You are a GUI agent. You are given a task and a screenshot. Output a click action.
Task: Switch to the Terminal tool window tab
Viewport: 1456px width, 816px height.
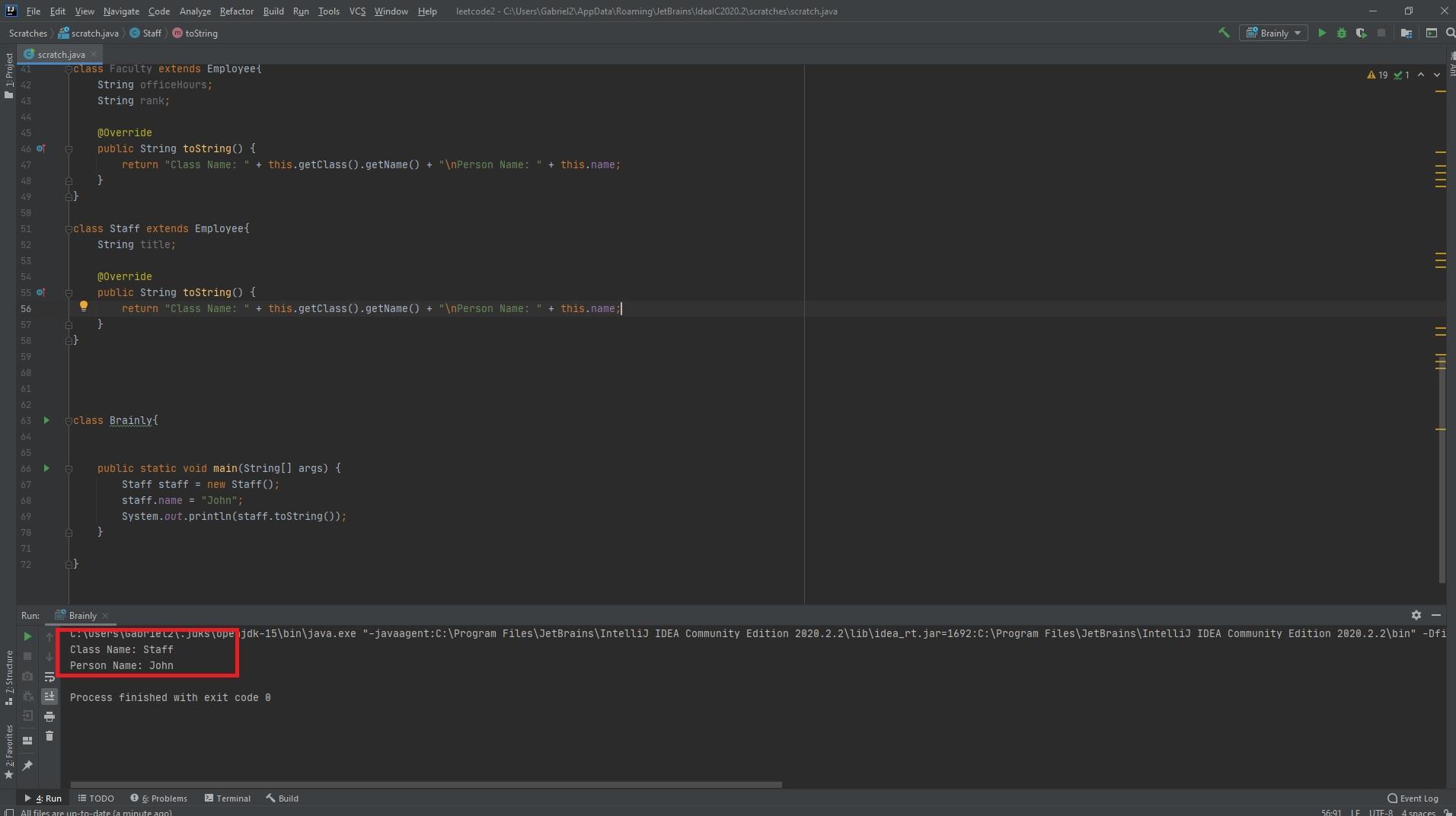(228, 798)
